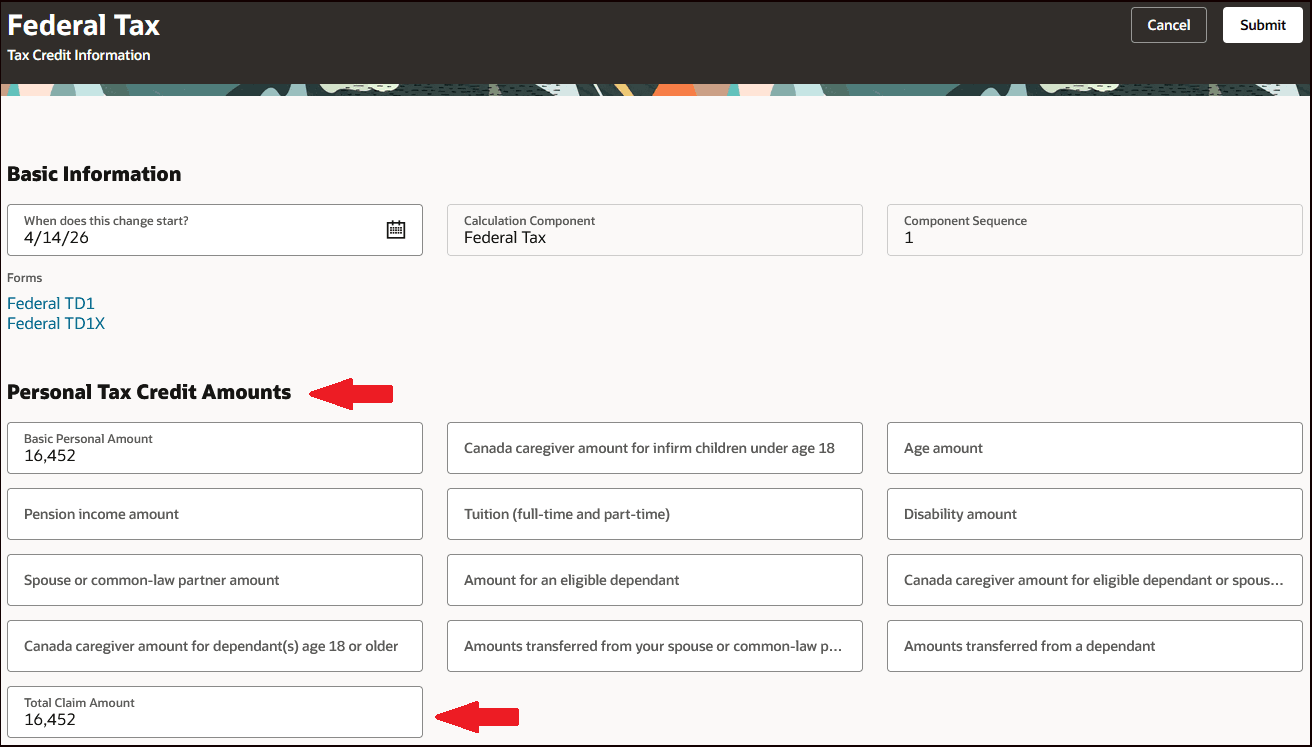Select Amount for an eligible dependant field
Image resolution: width=1312 pixels, height=747 pixels.
655,580
